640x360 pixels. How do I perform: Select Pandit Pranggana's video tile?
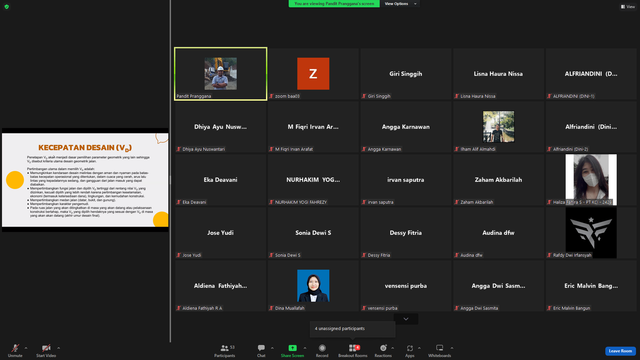point(221,74)
